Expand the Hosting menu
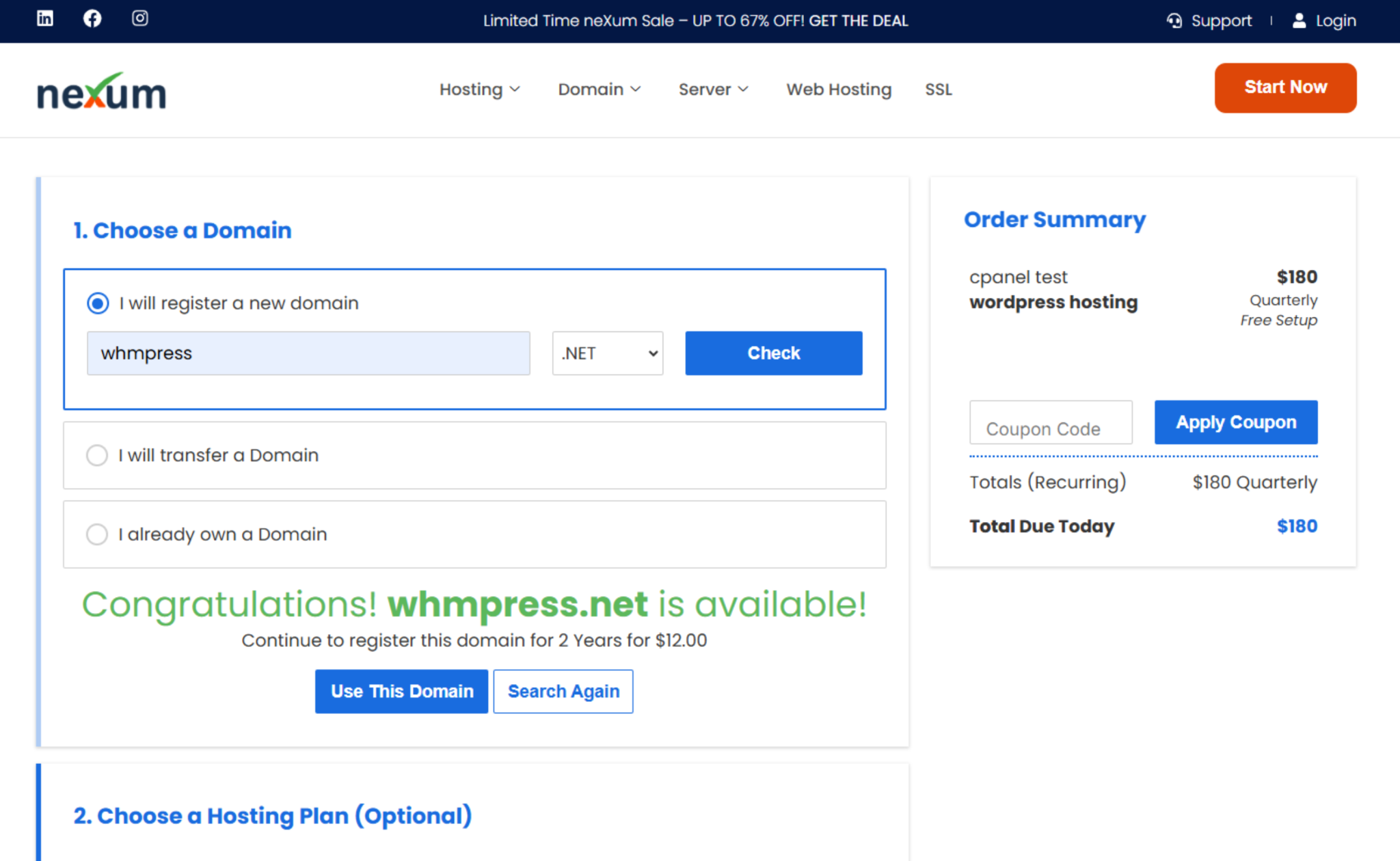The height and width of the screenshot is (861, 1400). click(480, 90)
